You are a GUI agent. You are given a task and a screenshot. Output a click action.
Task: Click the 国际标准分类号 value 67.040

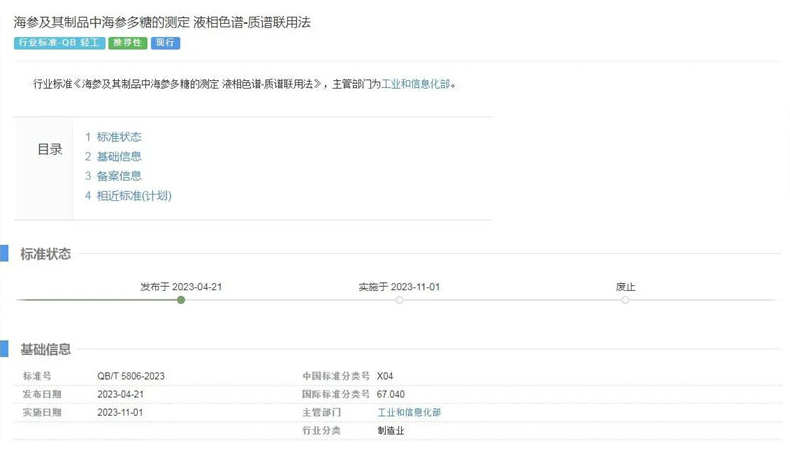point(390,394)
